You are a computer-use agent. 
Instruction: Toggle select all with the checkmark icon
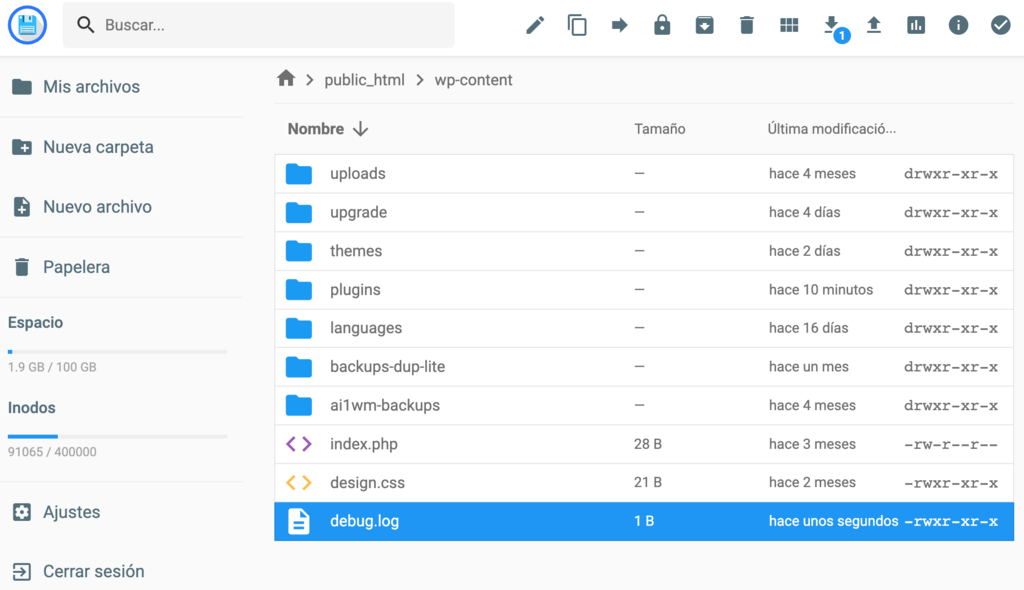coord(1001,24)
